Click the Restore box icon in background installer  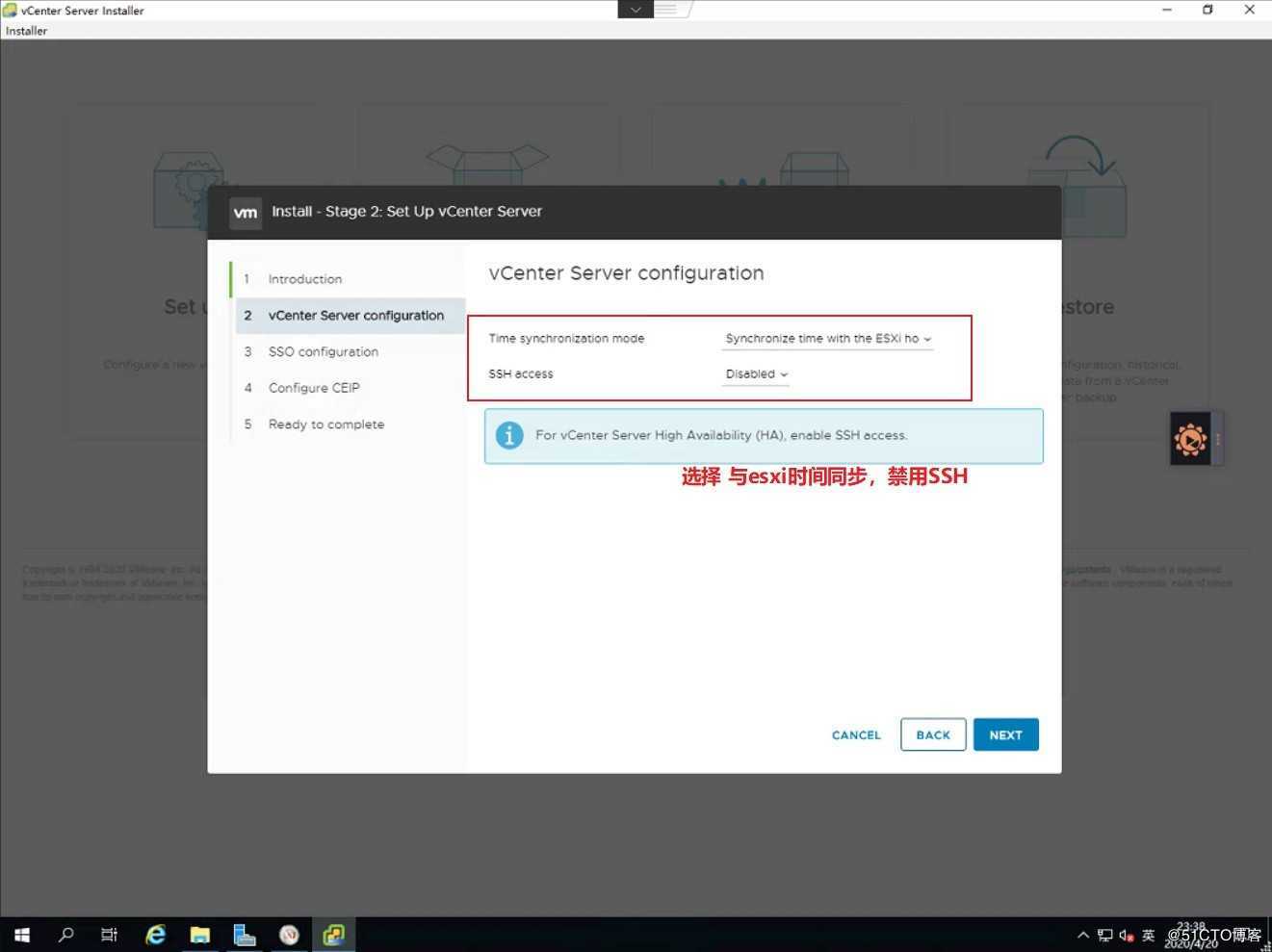click(1077, 186)
